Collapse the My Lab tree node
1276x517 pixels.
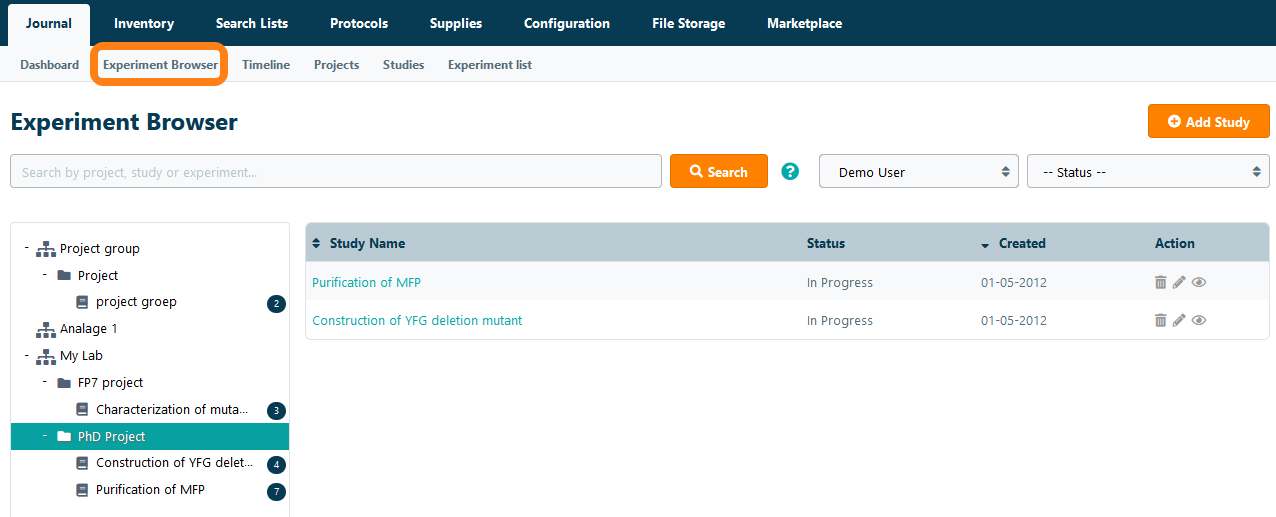click(27, 355)
